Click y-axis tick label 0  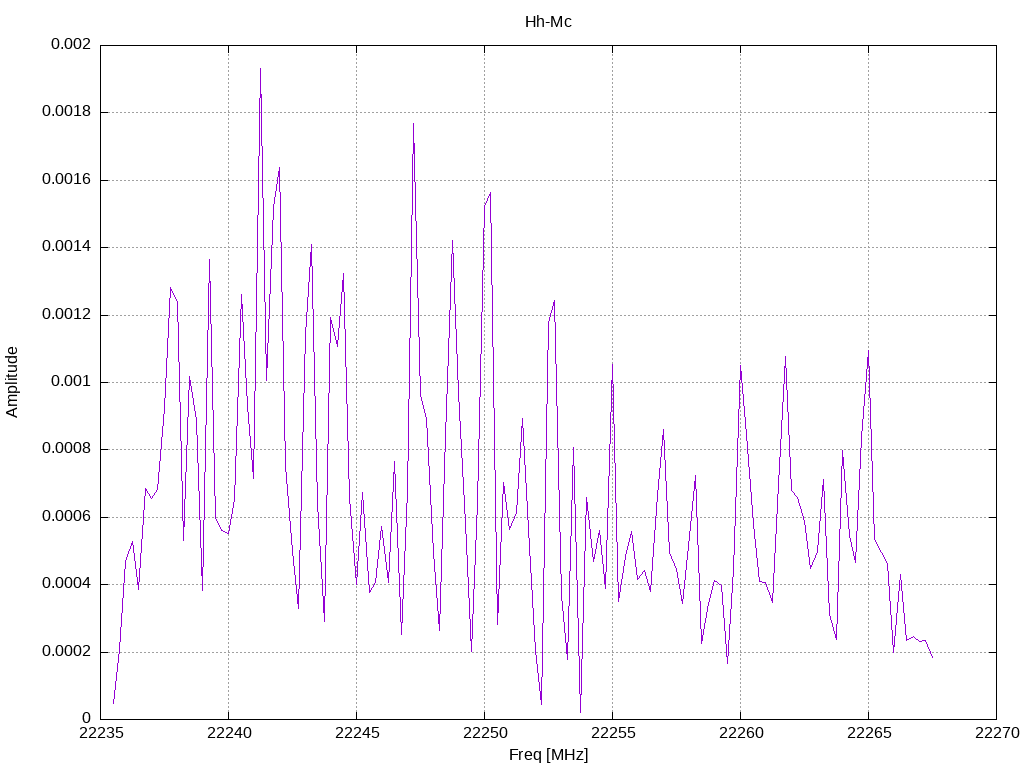[86, 719]
